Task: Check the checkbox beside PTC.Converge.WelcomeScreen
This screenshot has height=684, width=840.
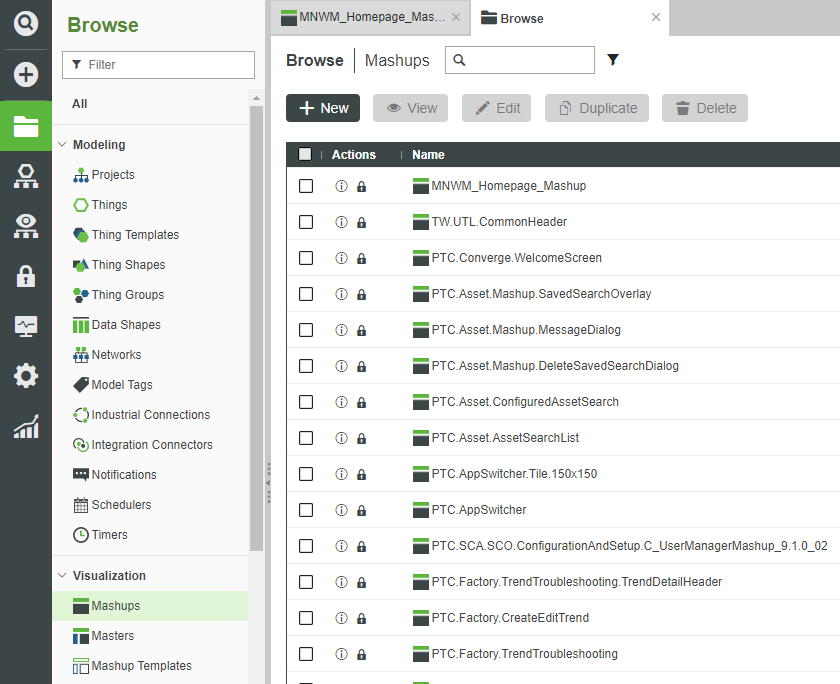Action: click(x=305, y=258)
